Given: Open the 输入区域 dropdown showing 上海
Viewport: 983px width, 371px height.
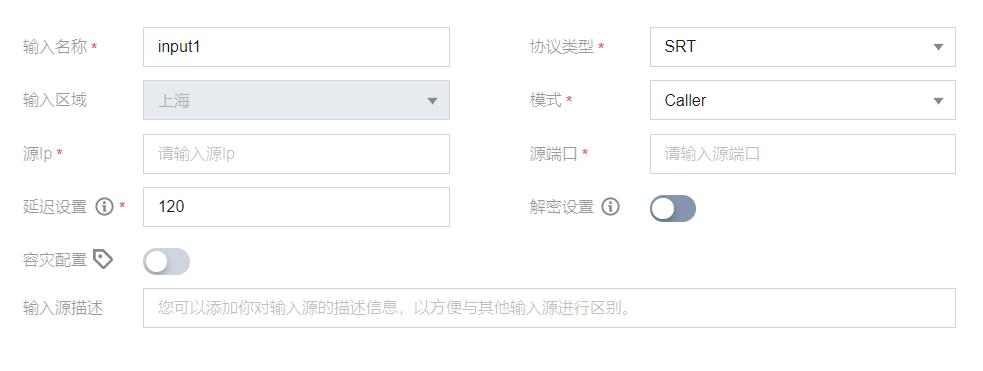Looking at the screenshot, I should [296, 100].
